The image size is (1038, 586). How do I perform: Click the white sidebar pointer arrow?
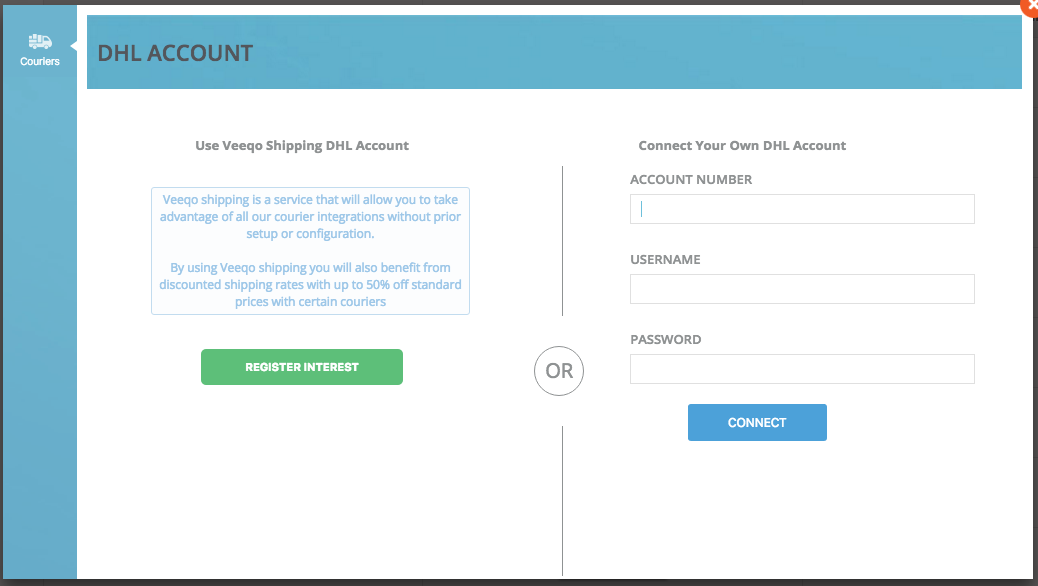coord(73,46)
